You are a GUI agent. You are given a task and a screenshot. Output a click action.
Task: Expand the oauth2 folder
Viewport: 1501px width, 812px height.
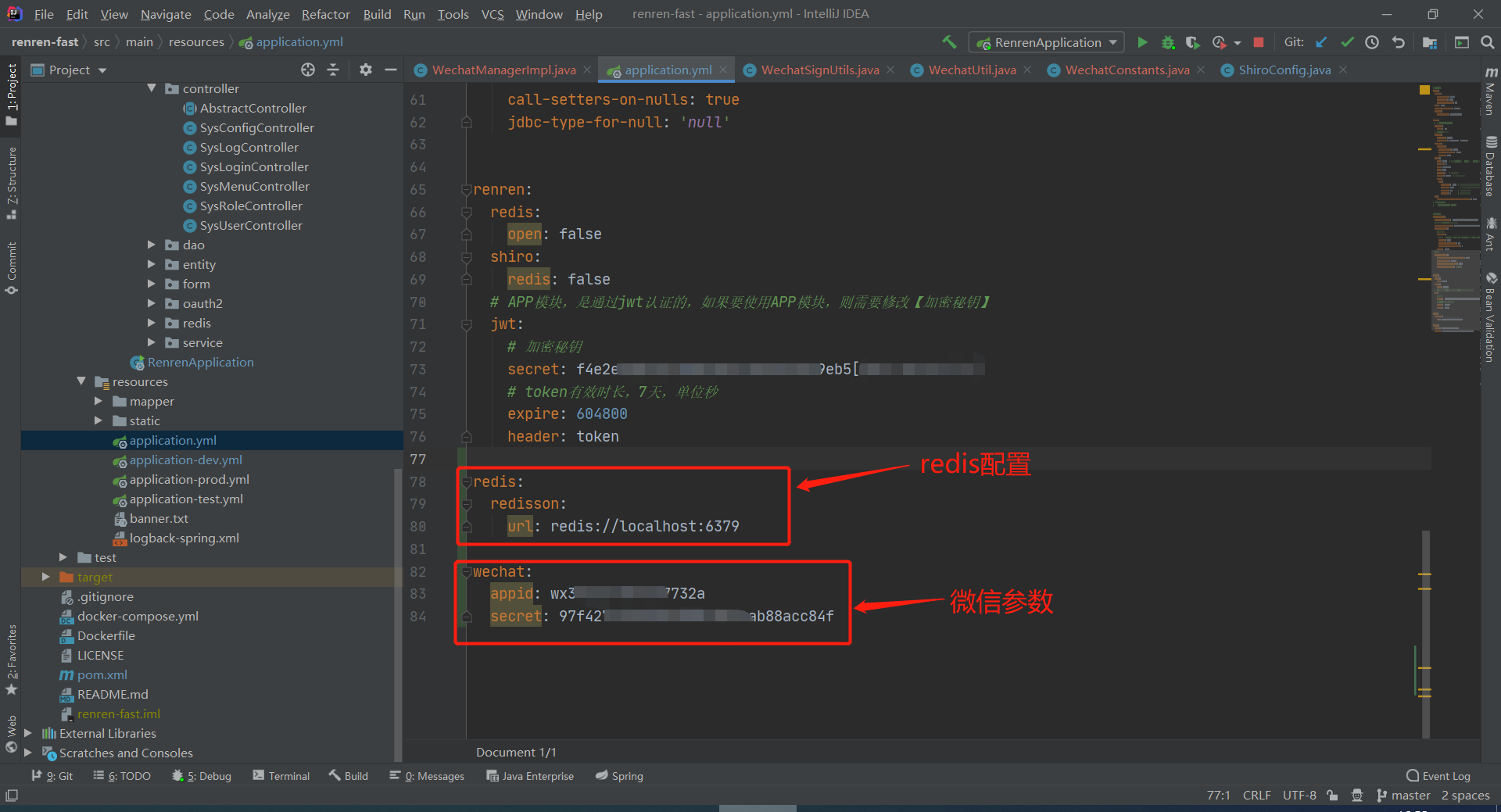coord(152,303)
